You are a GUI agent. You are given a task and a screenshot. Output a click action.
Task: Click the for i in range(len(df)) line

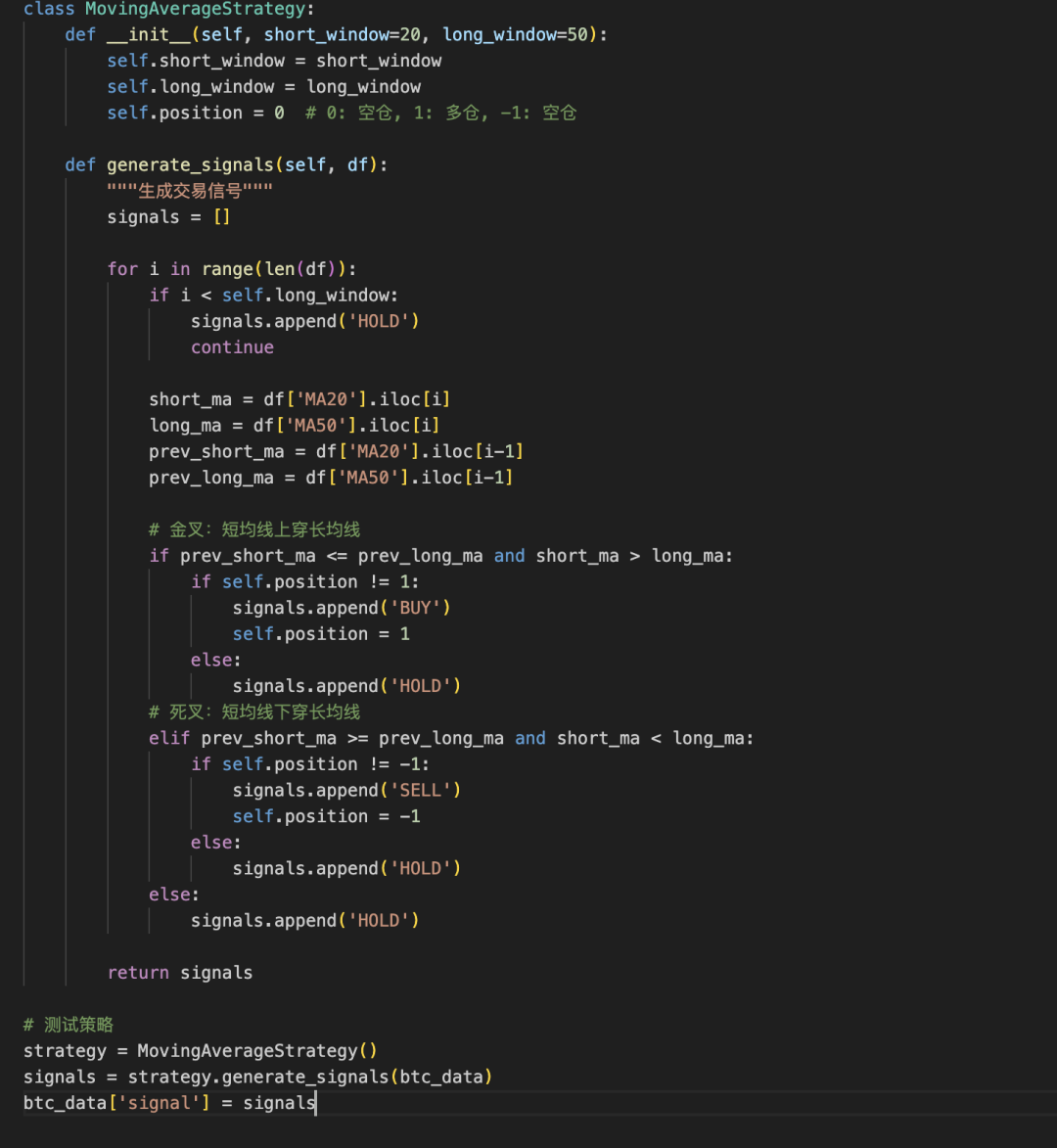pos(232,269)
